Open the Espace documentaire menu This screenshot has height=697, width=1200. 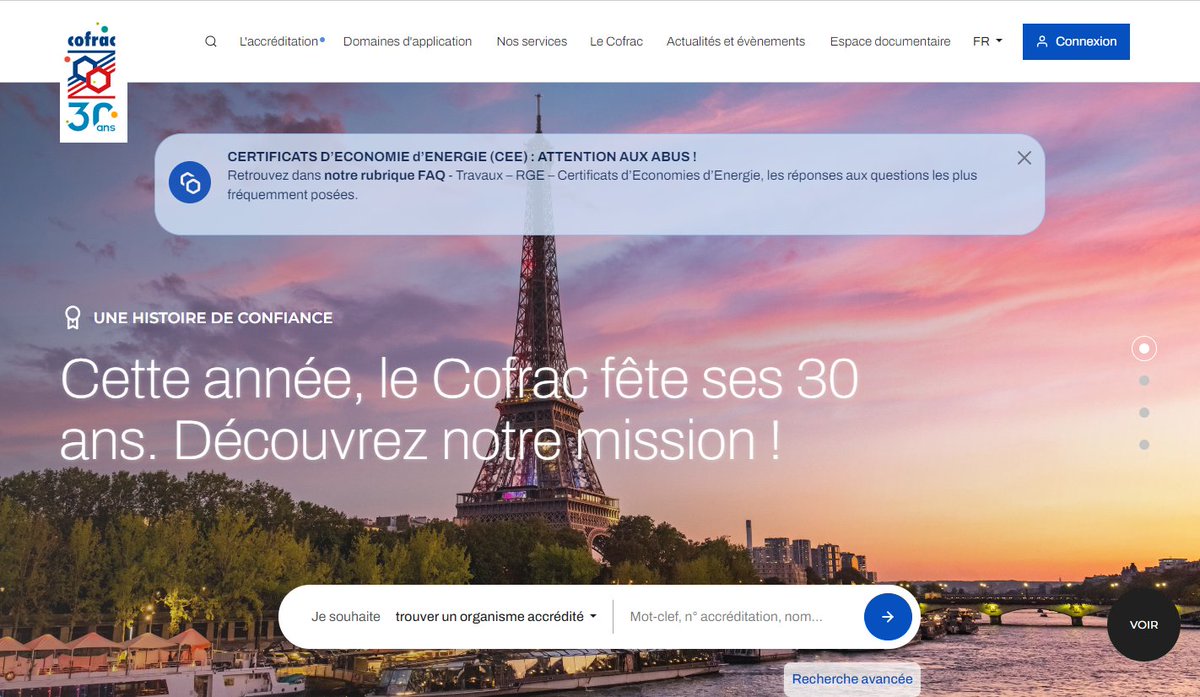tap(890, 42)
